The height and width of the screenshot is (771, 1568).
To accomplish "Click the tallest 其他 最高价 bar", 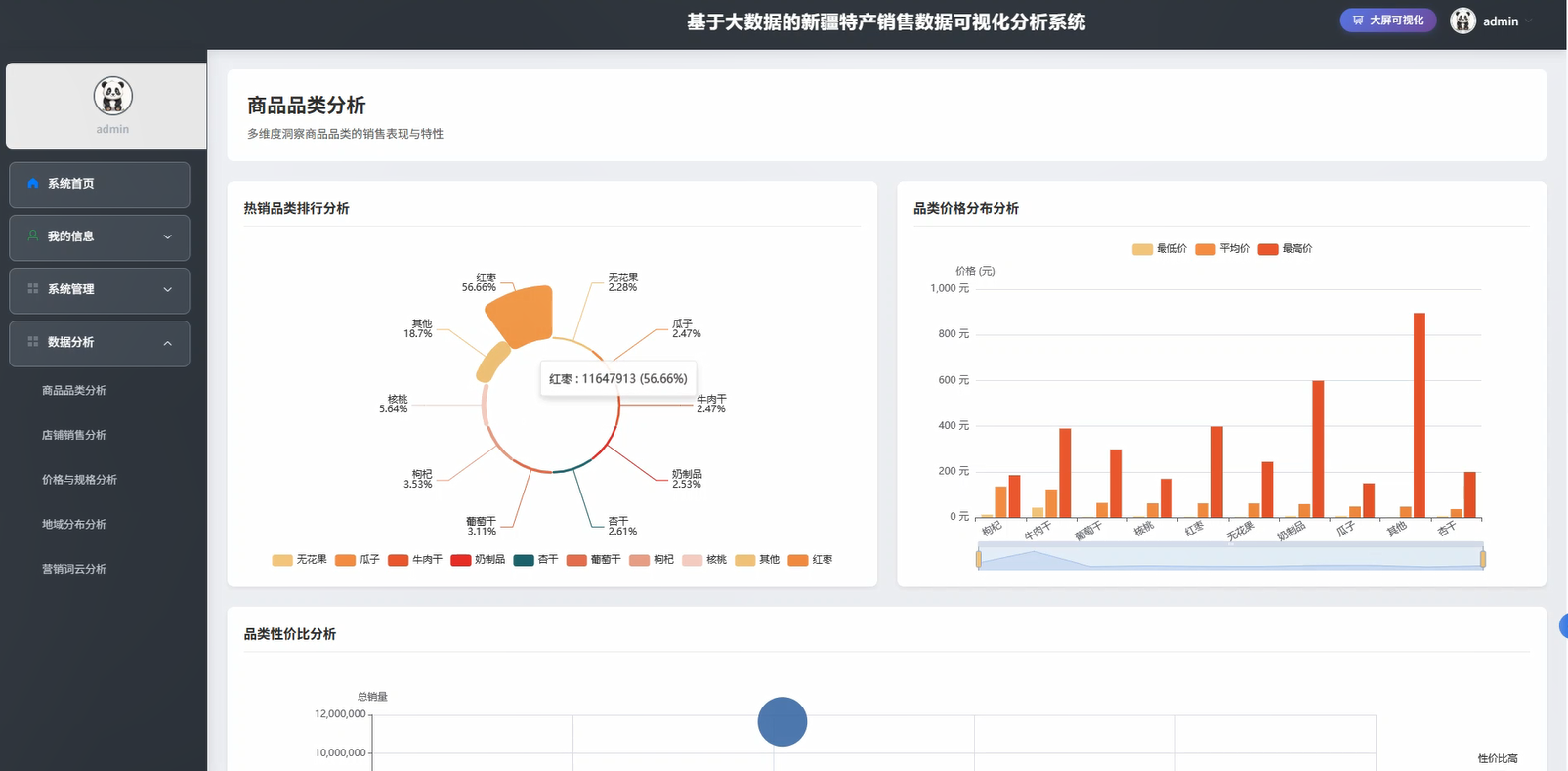I will [x=1420, y=415].
